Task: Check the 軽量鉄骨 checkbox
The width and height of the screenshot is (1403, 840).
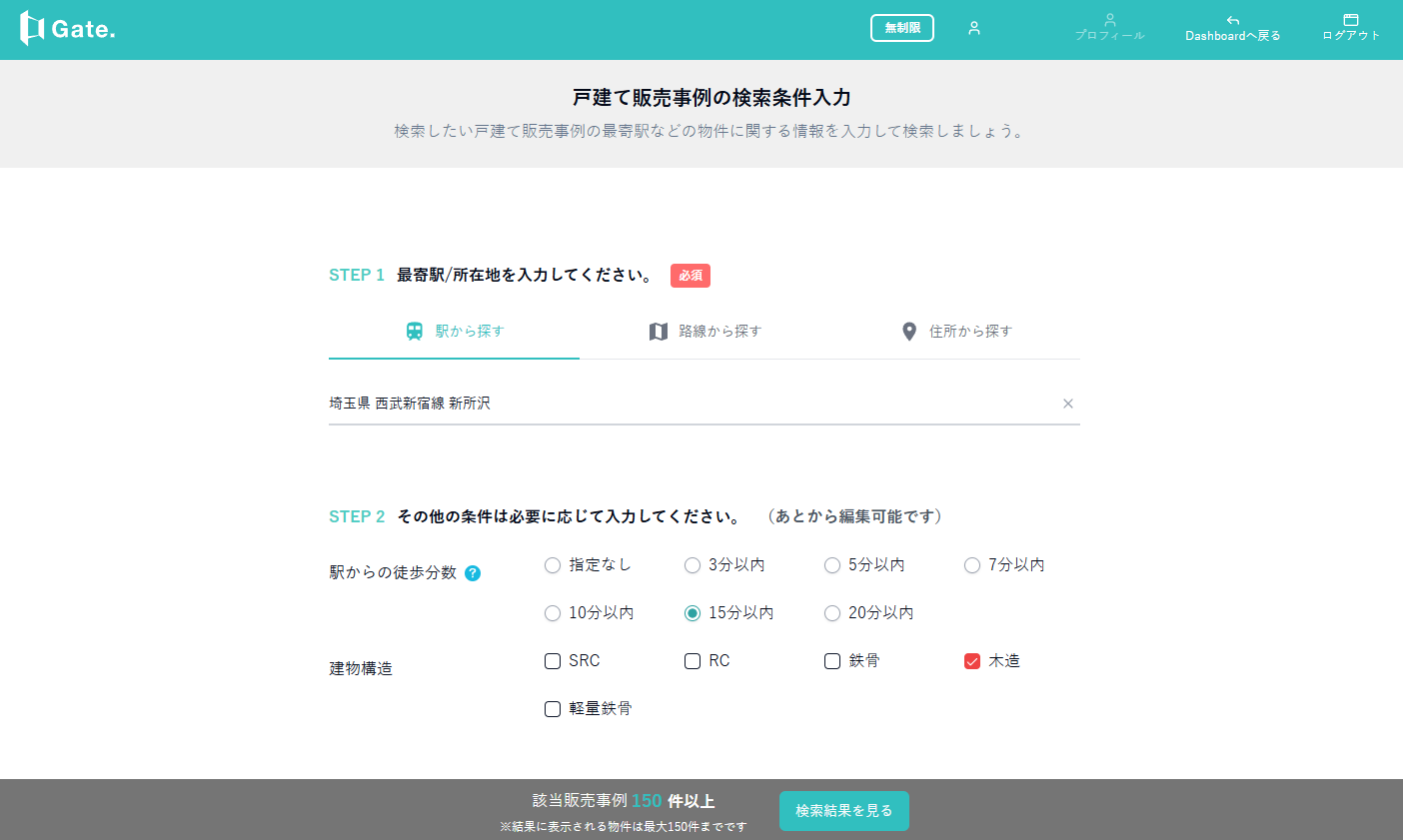Action: 553,709
